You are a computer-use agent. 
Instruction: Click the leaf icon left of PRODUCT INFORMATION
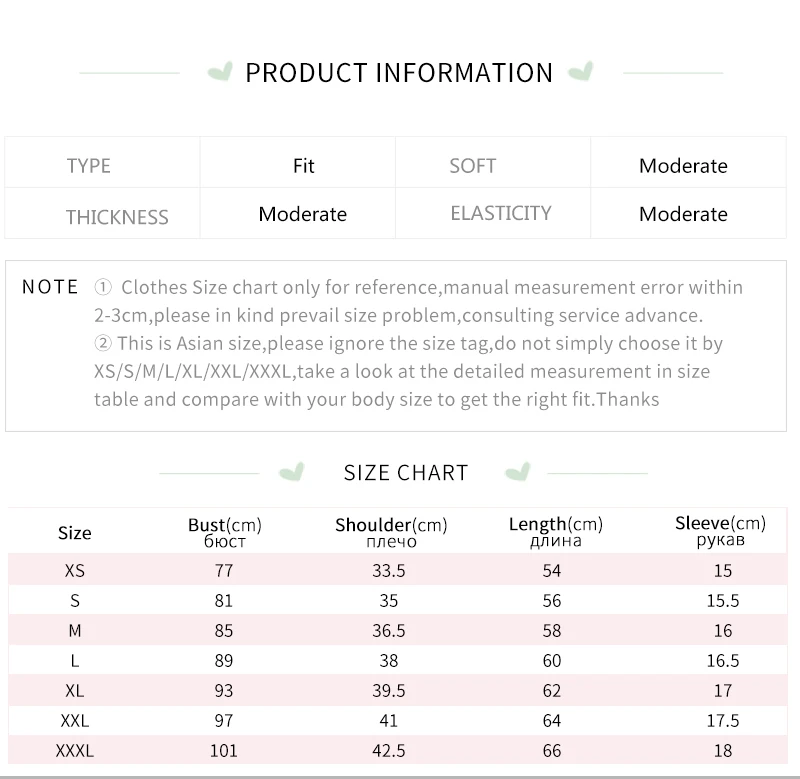tap(219, 72)
